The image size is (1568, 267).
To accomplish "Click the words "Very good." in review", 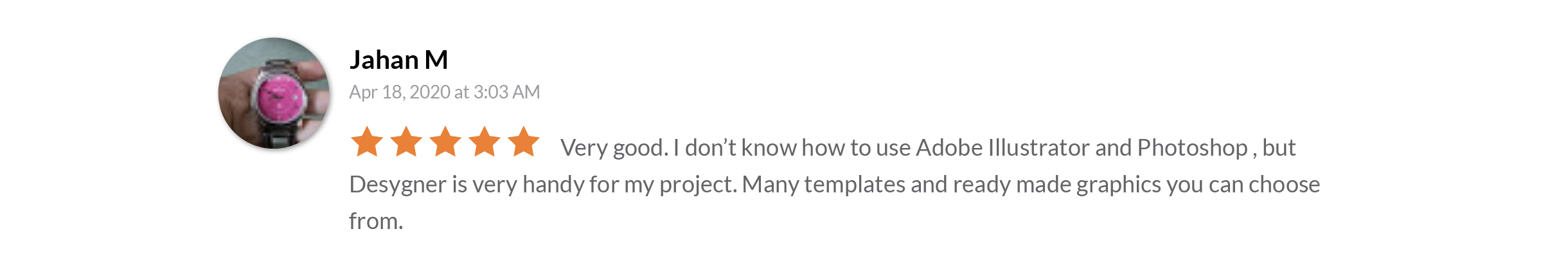I will tap(614, 148).
